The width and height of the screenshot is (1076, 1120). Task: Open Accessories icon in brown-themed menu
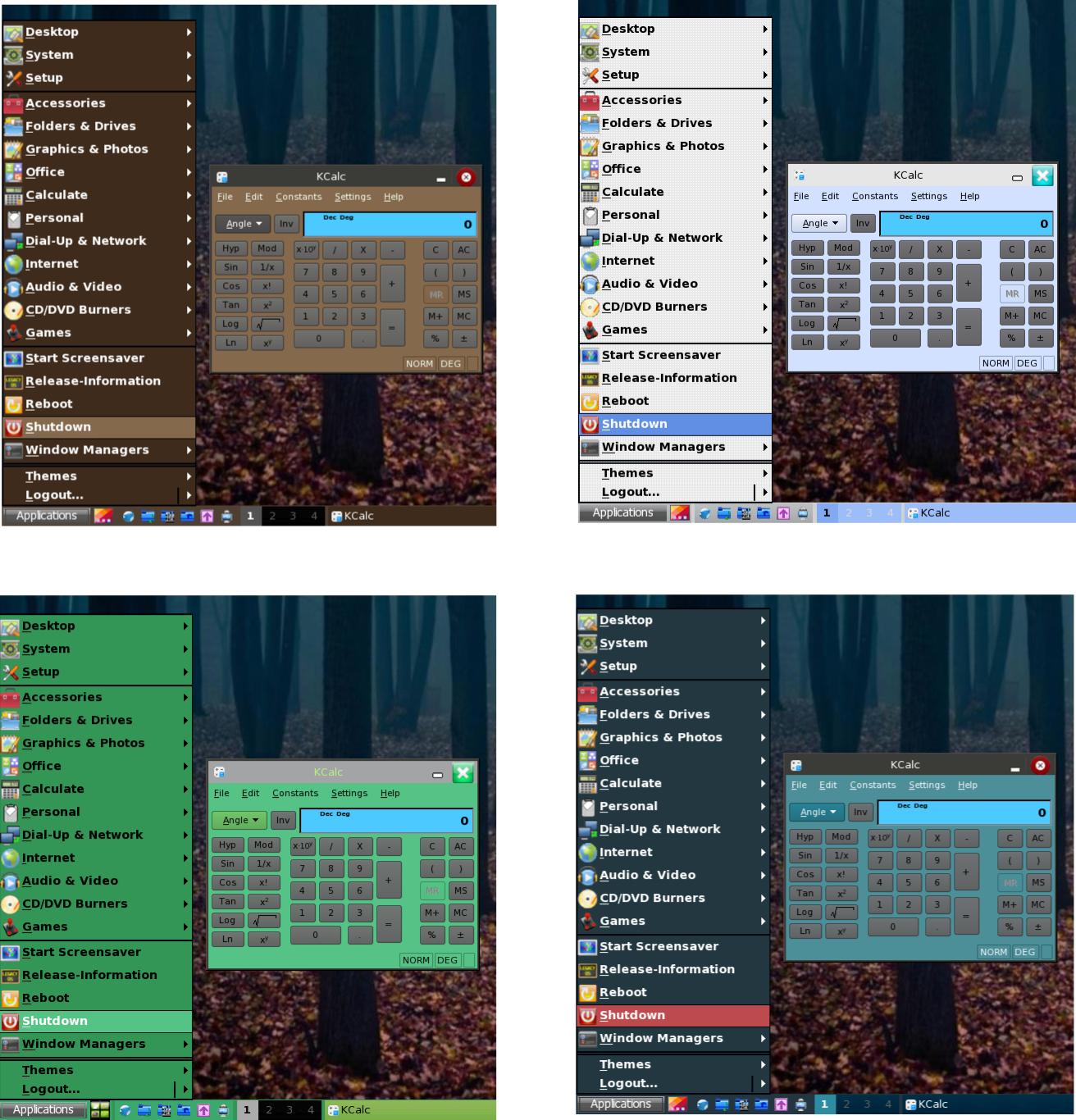[13, 104]
